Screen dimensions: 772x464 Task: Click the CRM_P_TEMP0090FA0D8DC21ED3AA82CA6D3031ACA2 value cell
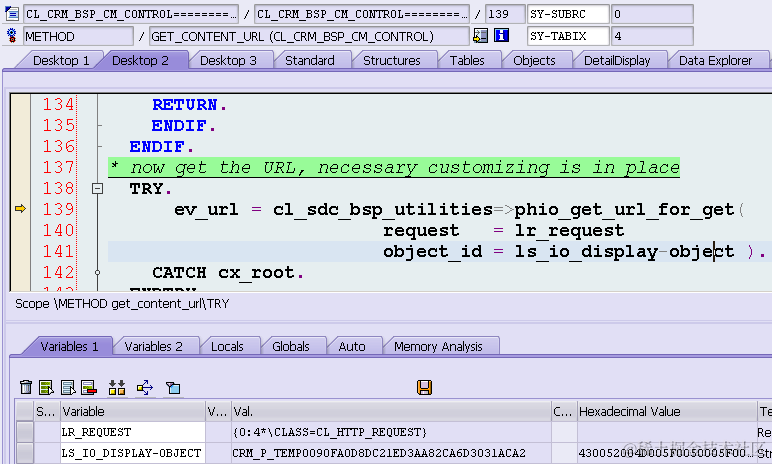391,453
